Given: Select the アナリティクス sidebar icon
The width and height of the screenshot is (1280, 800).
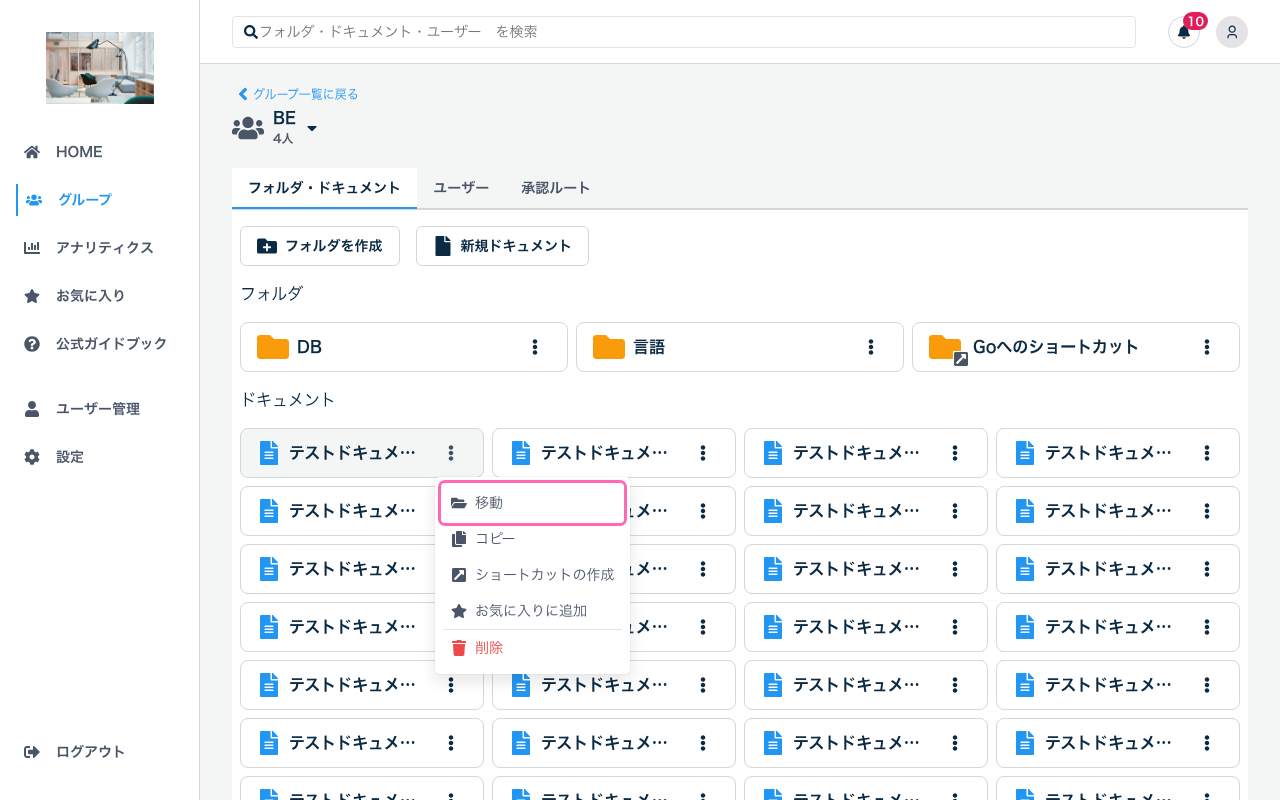Looking at the screenshot, I should pos(34,247).
